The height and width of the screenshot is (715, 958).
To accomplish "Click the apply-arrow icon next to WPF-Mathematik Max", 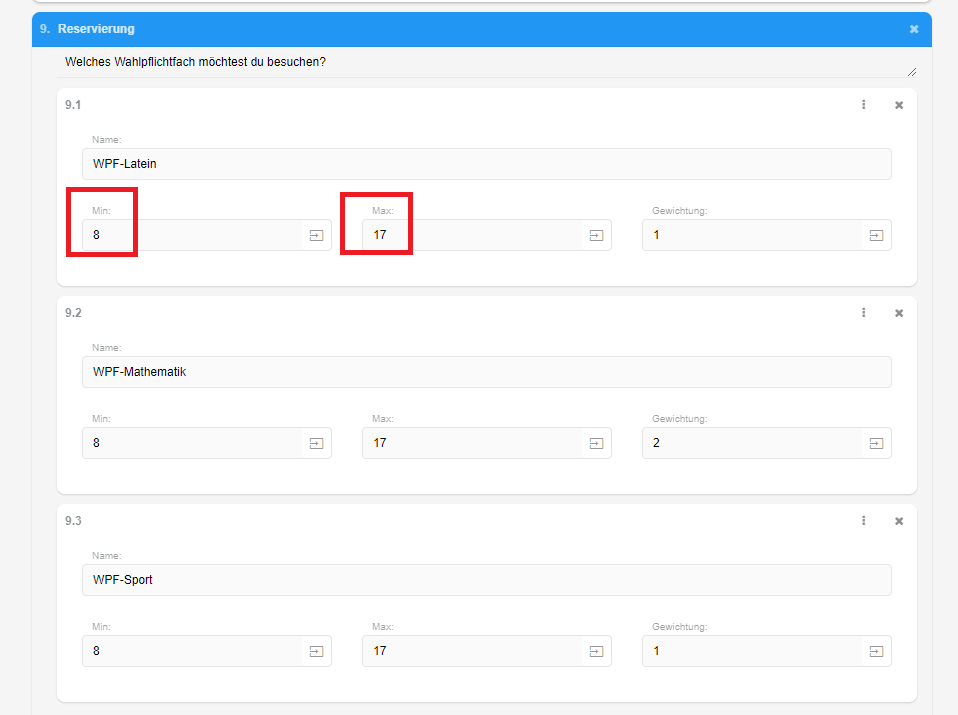I will 596,443.
